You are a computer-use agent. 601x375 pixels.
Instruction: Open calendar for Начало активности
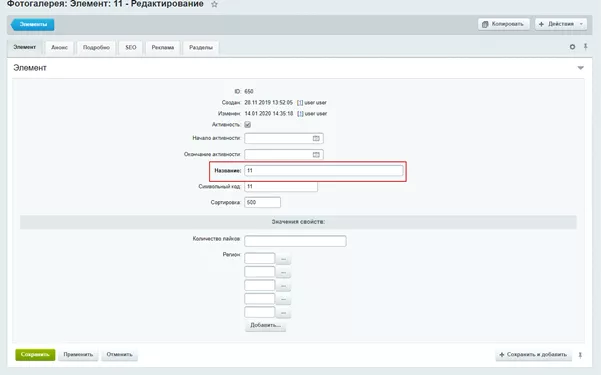[316, 138]
